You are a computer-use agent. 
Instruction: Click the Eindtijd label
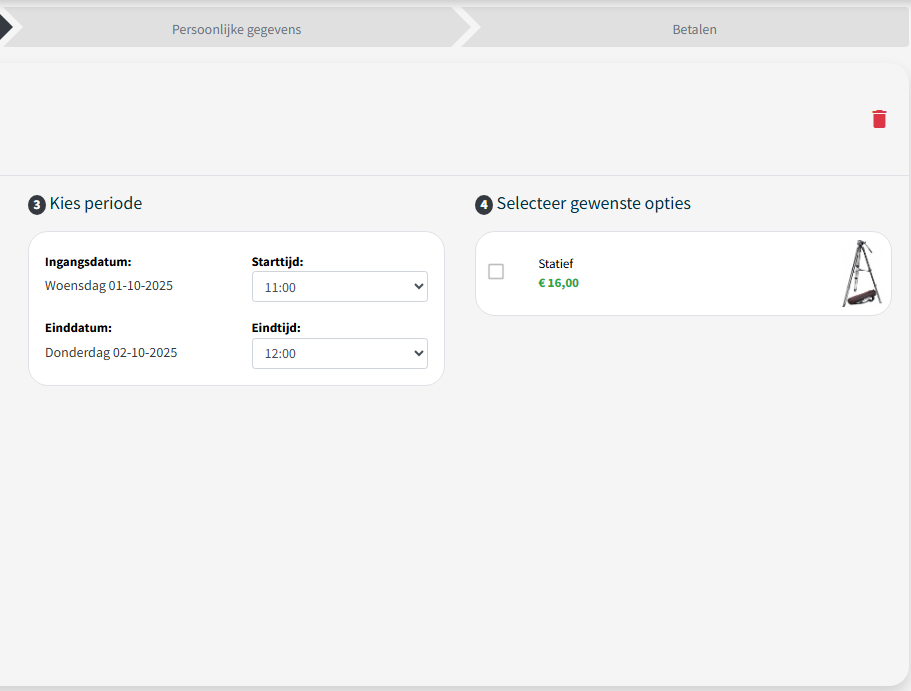click(276, 328)
